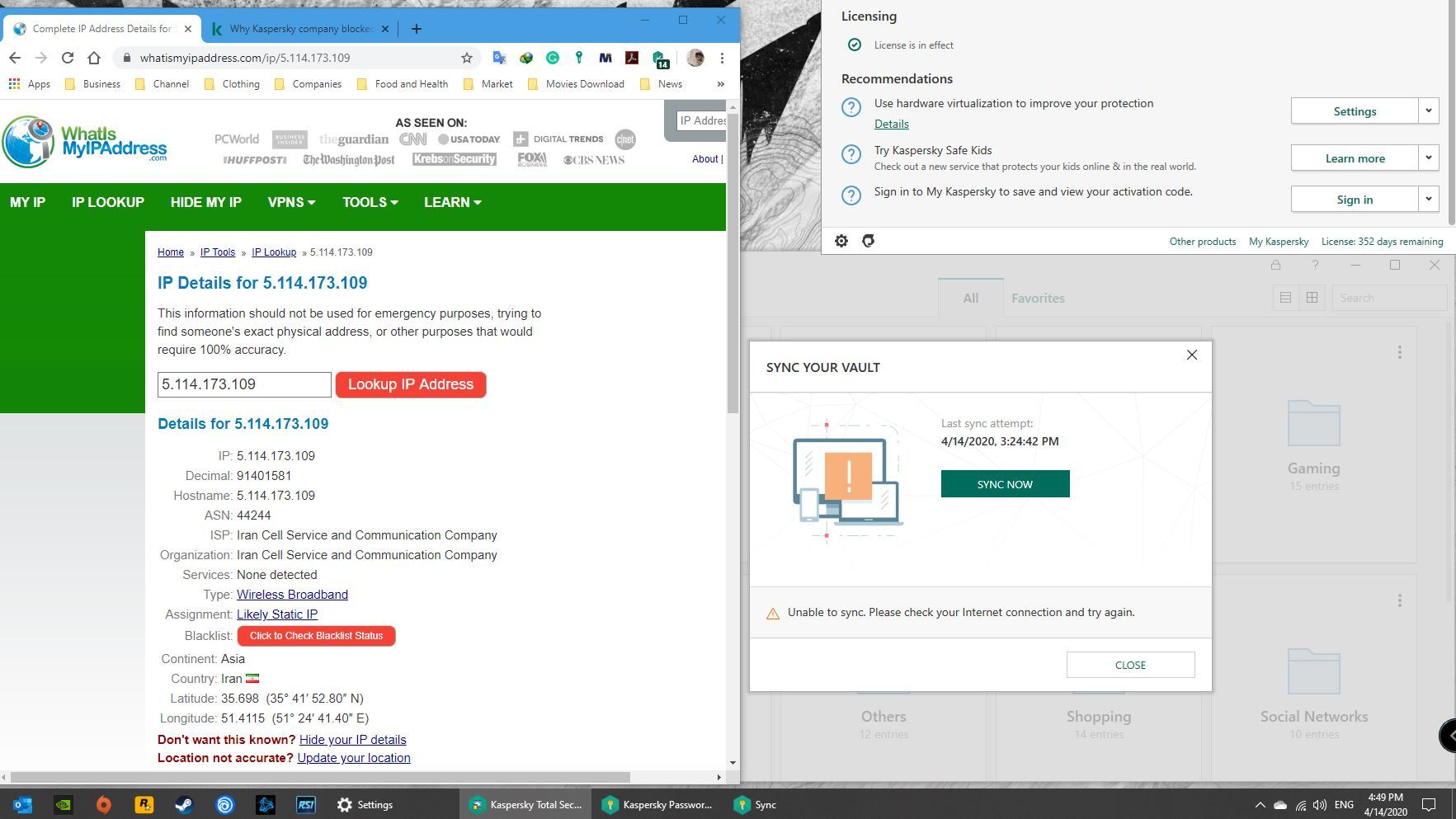Open a new Chrome tab

point(417,29)
